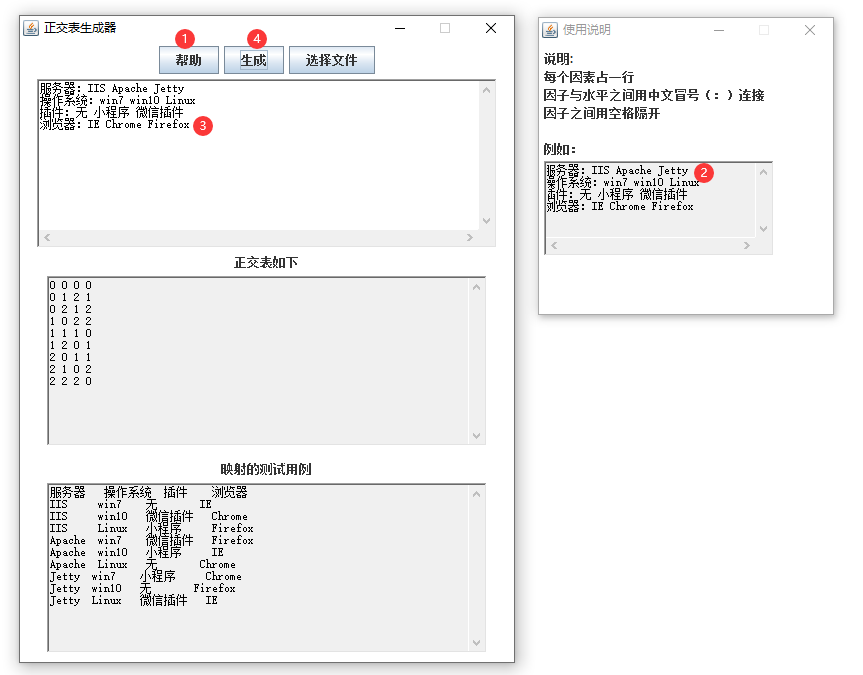Screen dimensions: 863x675
Task: Click the 生成 generate button
Action: click(x=253, y=60)
